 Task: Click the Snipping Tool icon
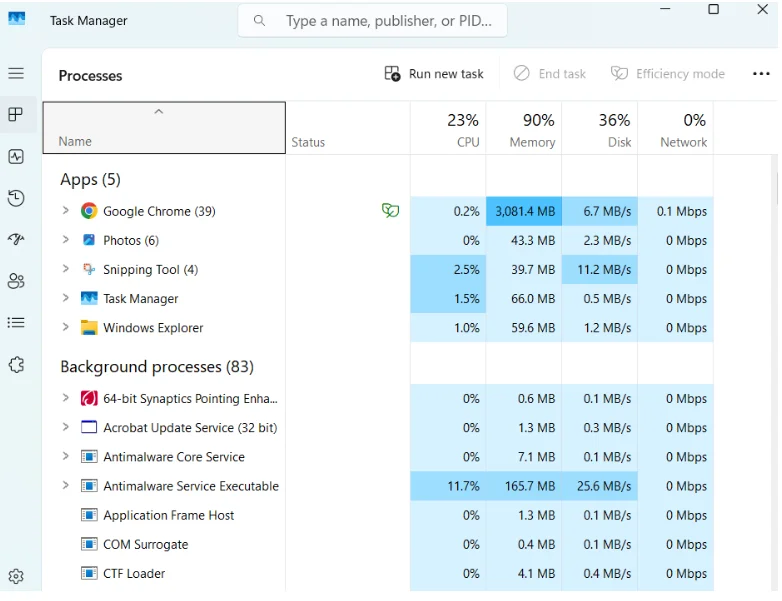point(89,269)
